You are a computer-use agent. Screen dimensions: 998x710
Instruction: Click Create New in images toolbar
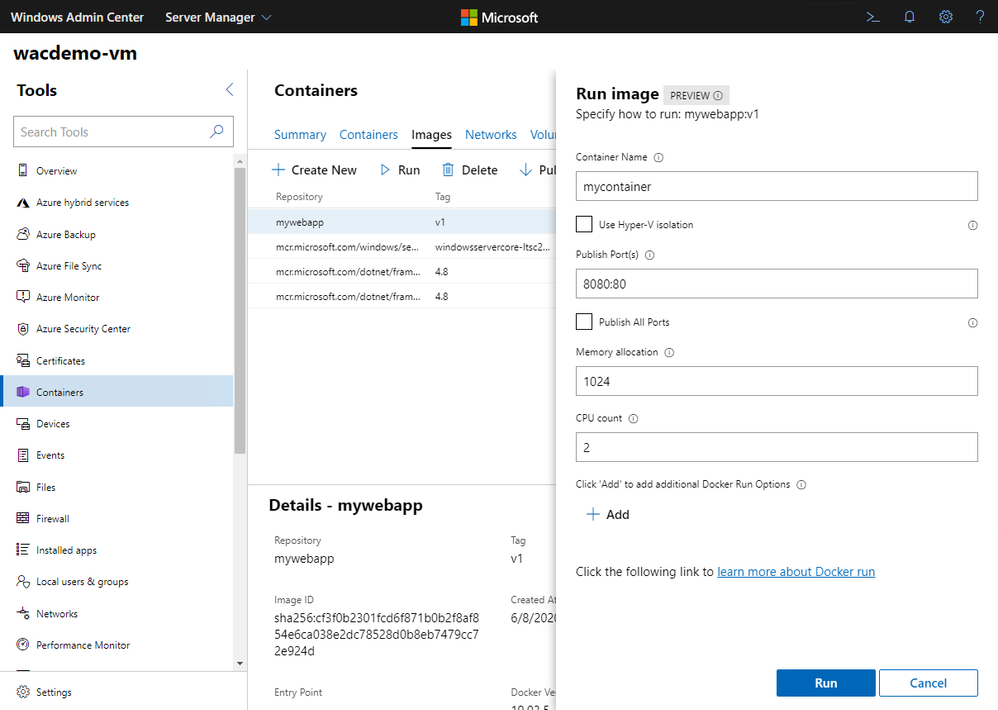314,170
